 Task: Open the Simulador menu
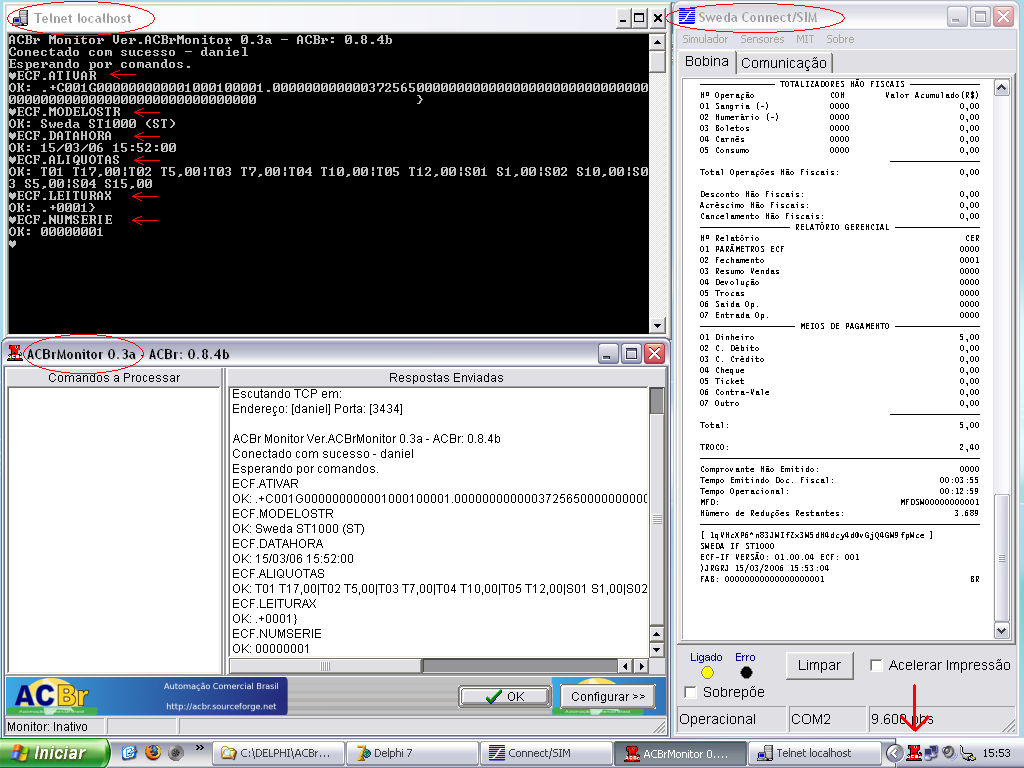click(704, 39)
